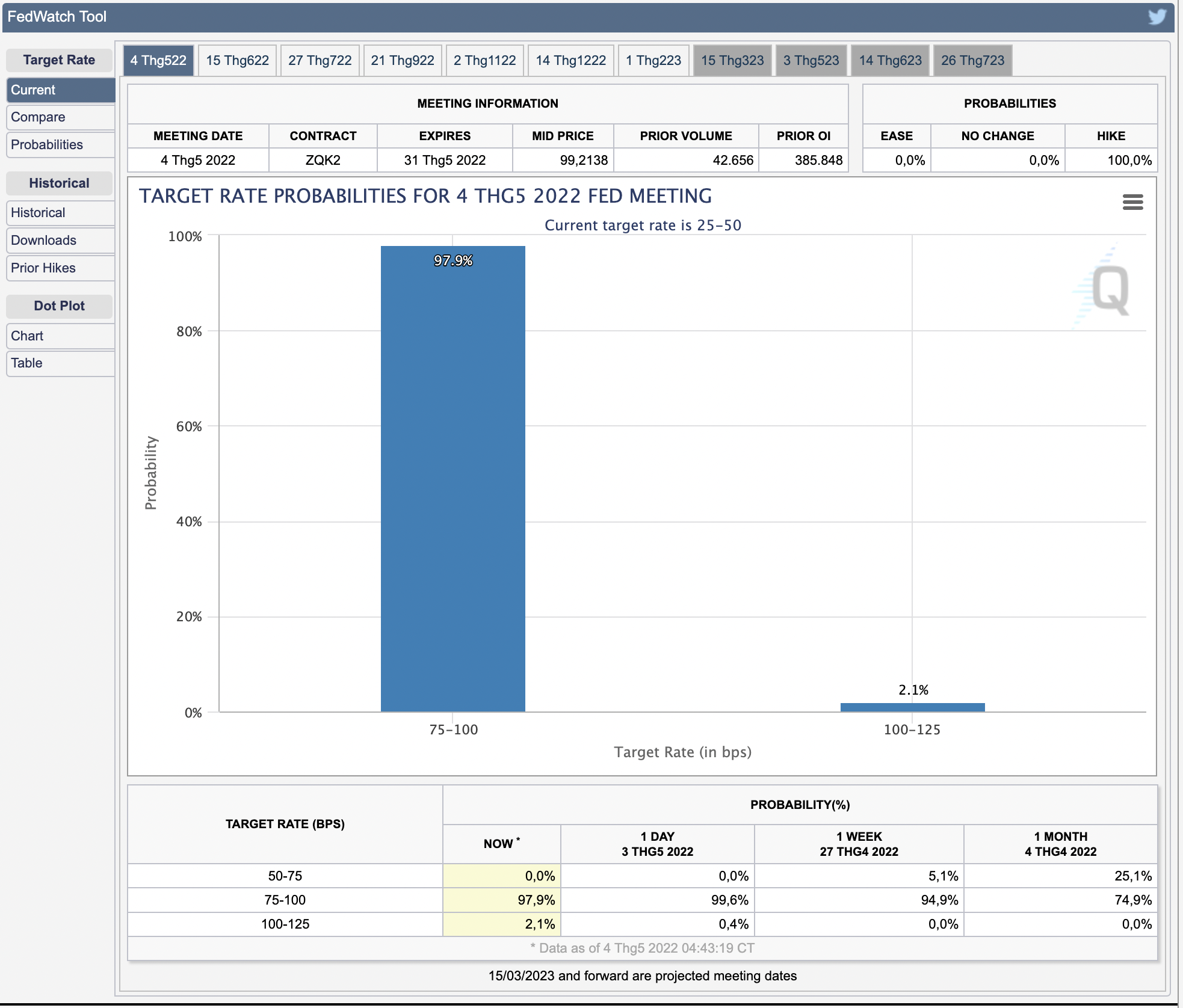Click the 385.848 prior OI value
The width and height of the screenshot is (1183, 1008).
[803, 161]
